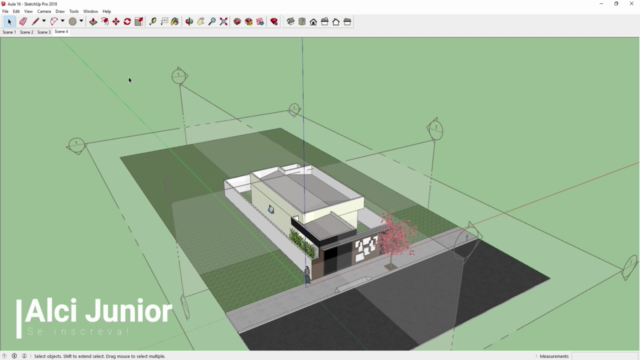Switch to Right view icon

[324, 22]
